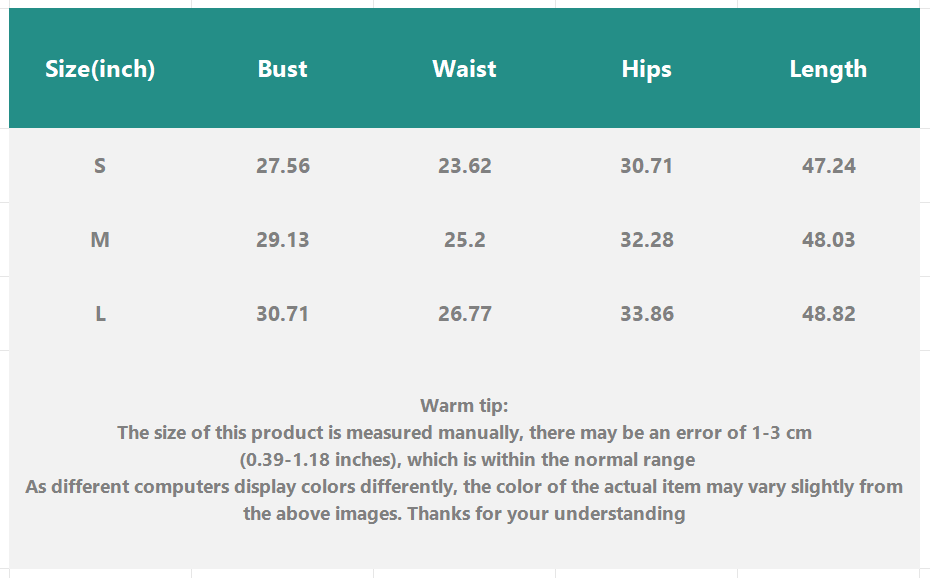Click length value 48.82

click(x=829, y=314)
